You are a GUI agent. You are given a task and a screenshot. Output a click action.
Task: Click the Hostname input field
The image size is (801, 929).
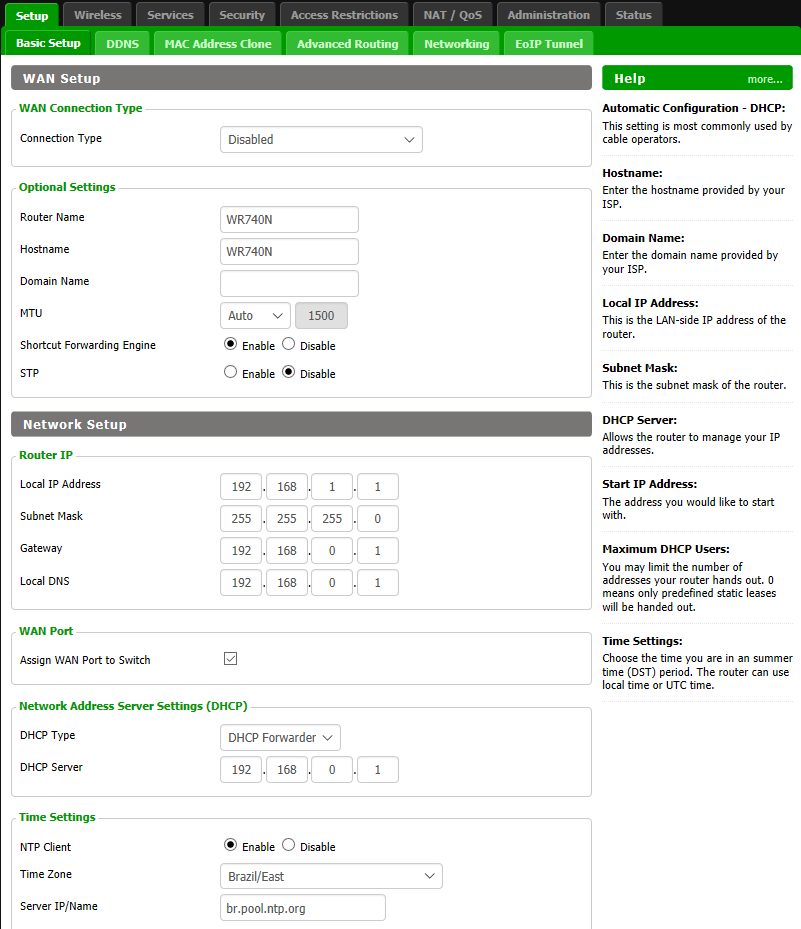[x=289, y=252]
